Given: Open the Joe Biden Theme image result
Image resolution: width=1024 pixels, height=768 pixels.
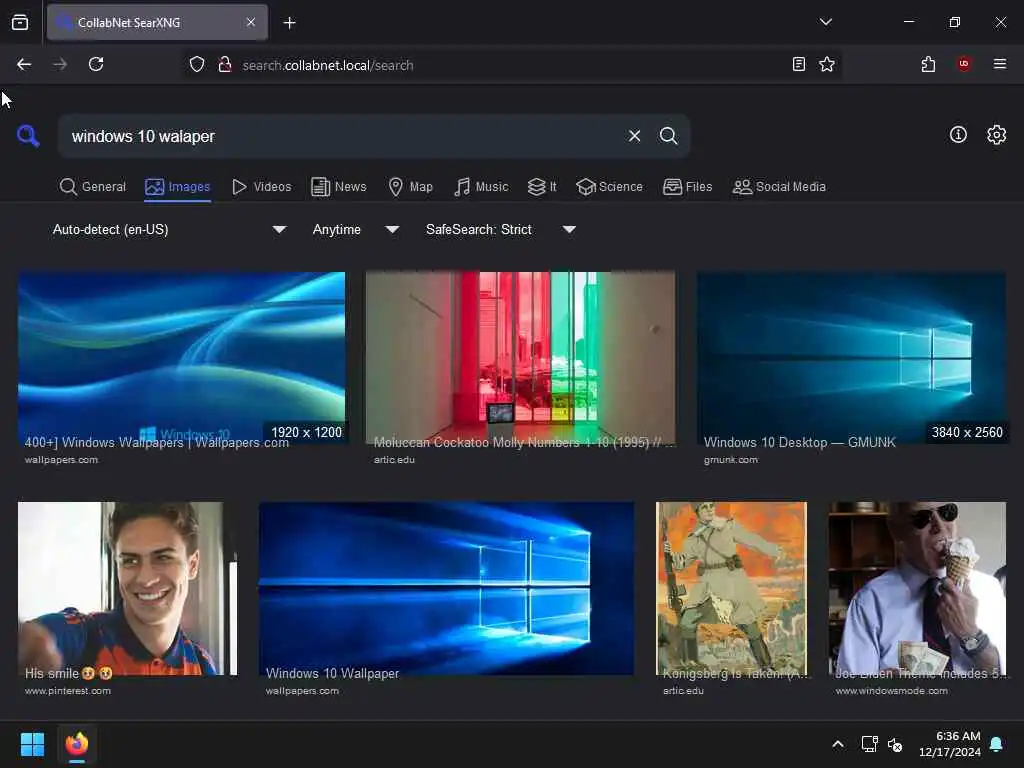Looking at the screenshot, I should coord(917,588).
